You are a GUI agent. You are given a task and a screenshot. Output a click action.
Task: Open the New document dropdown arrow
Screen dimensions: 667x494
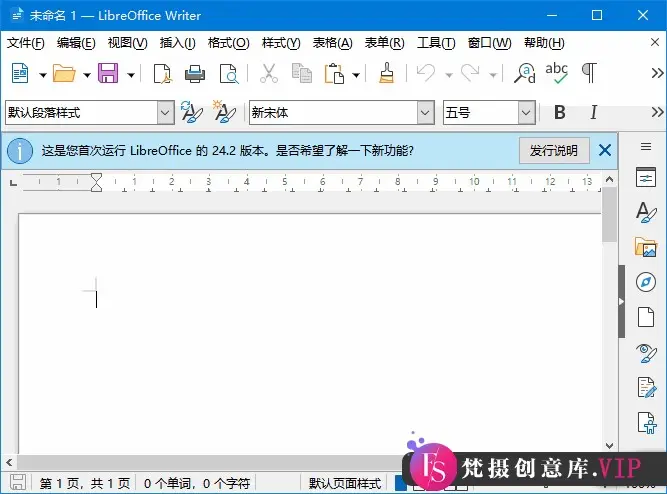(x=43, y=75)
